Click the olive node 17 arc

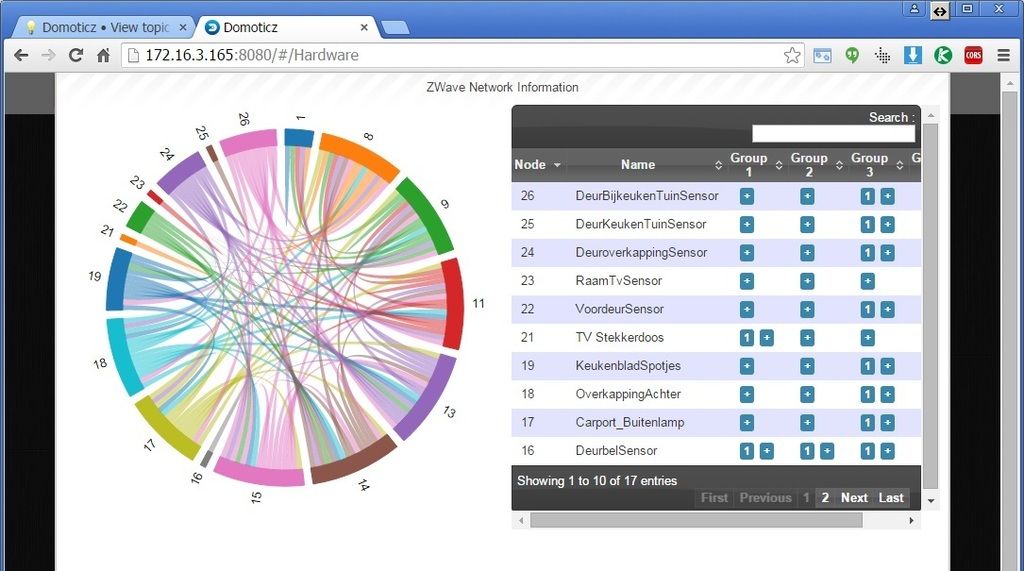[168, 429]
